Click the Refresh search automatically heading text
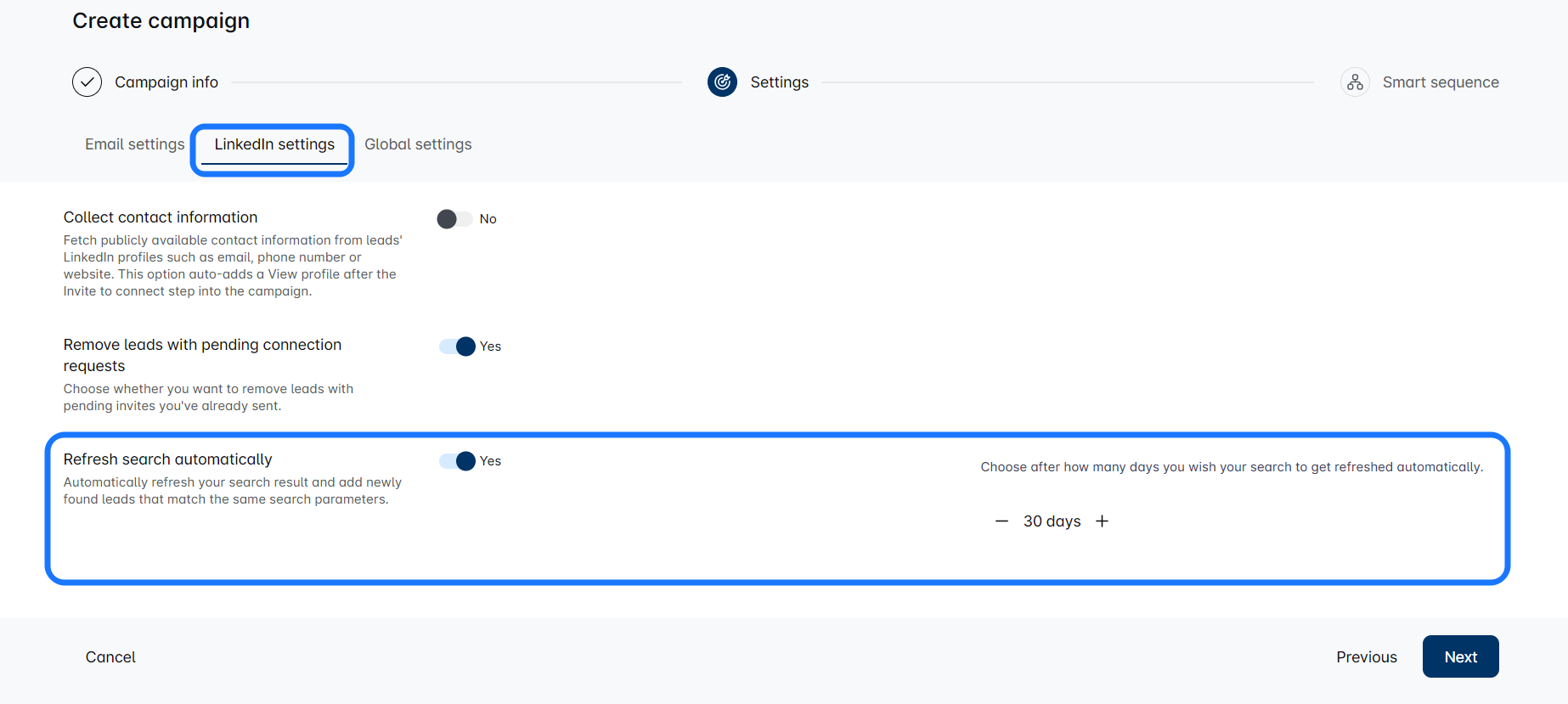 tap(167, 459)
